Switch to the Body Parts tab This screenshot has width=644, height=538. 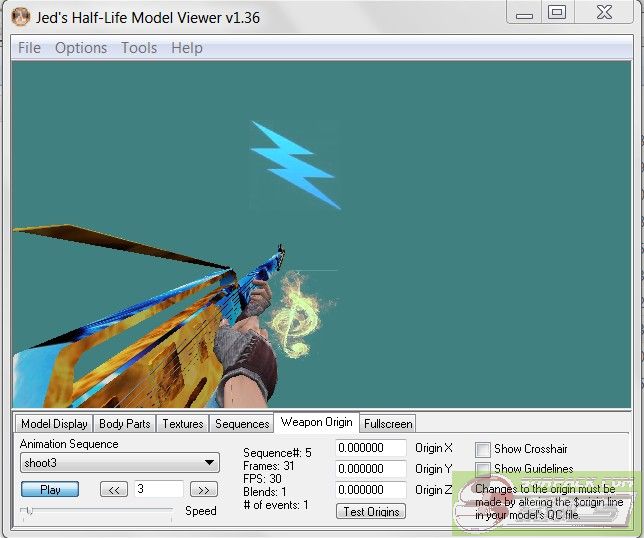click(124, 424)
